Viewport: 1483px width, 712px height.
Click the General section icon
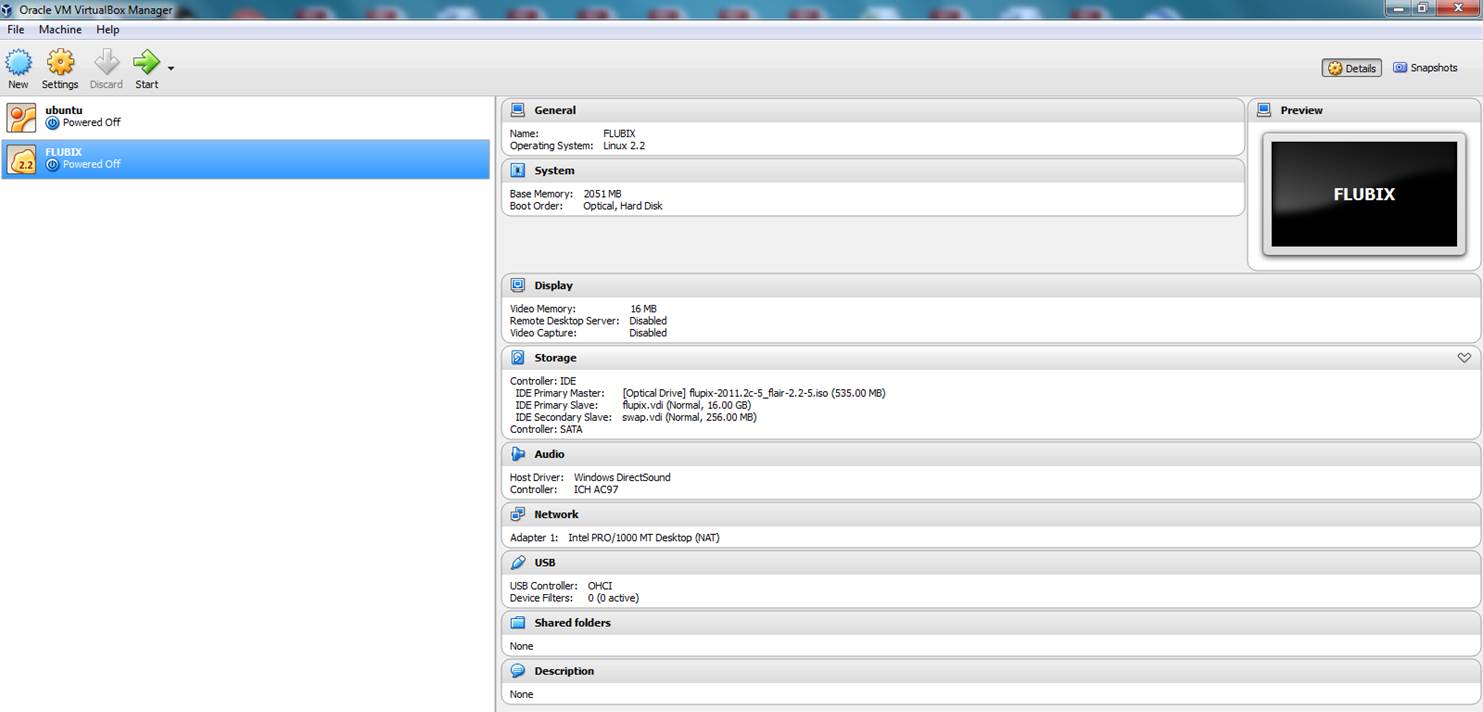pyautogui.click(x=518, y=110)
